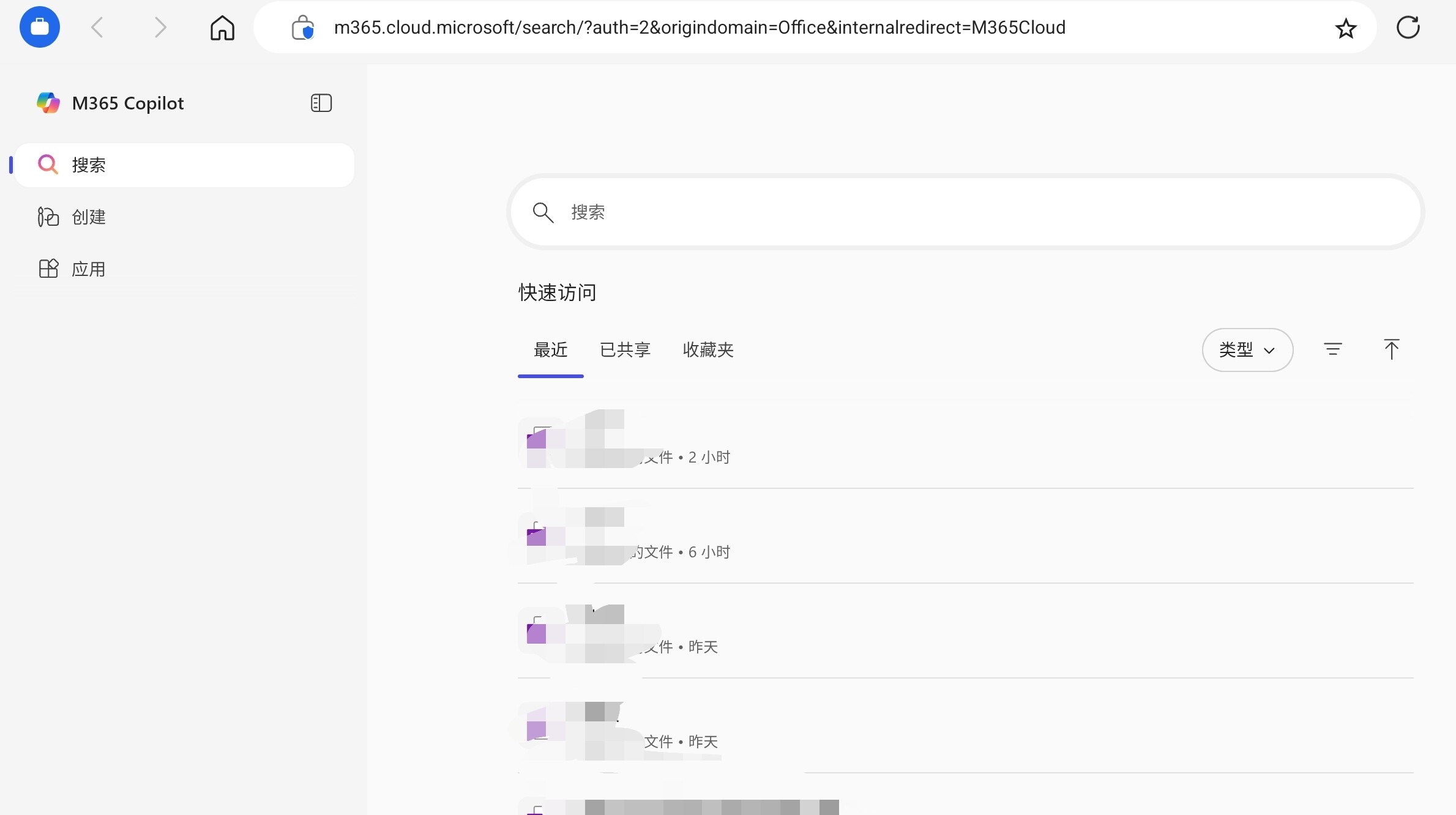Viewport: 1456px width, 815px height.
Task: Click the browser back arrow
Action: point(97,28)
